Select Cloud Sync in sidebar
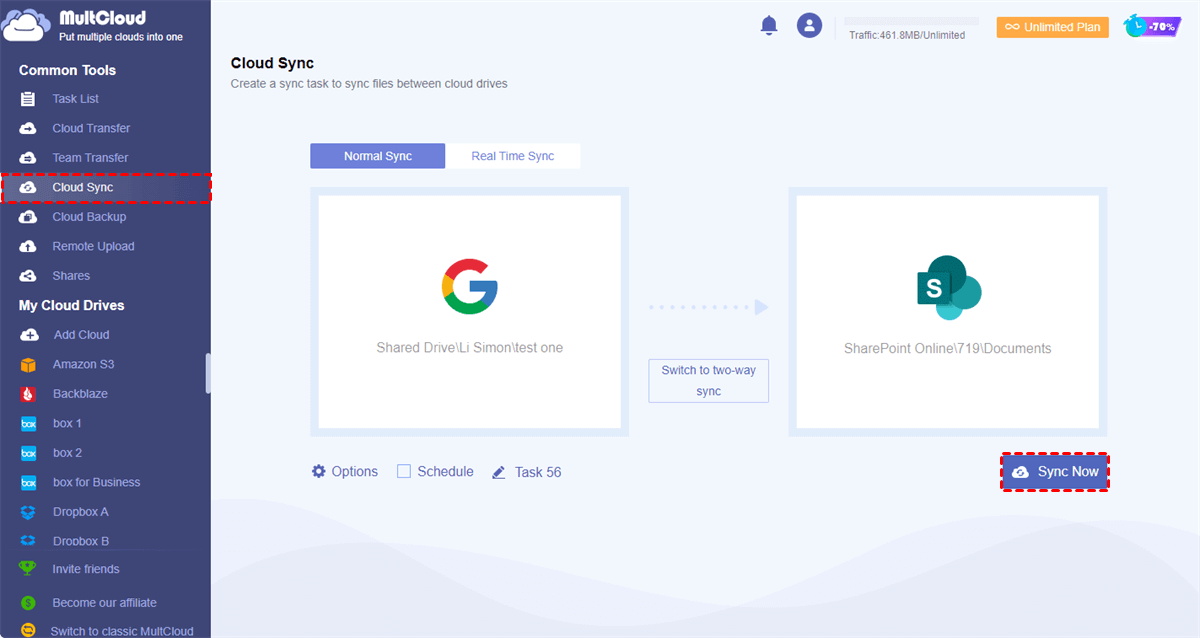Viewport: 1200px width, 638px height. point(105,187)
